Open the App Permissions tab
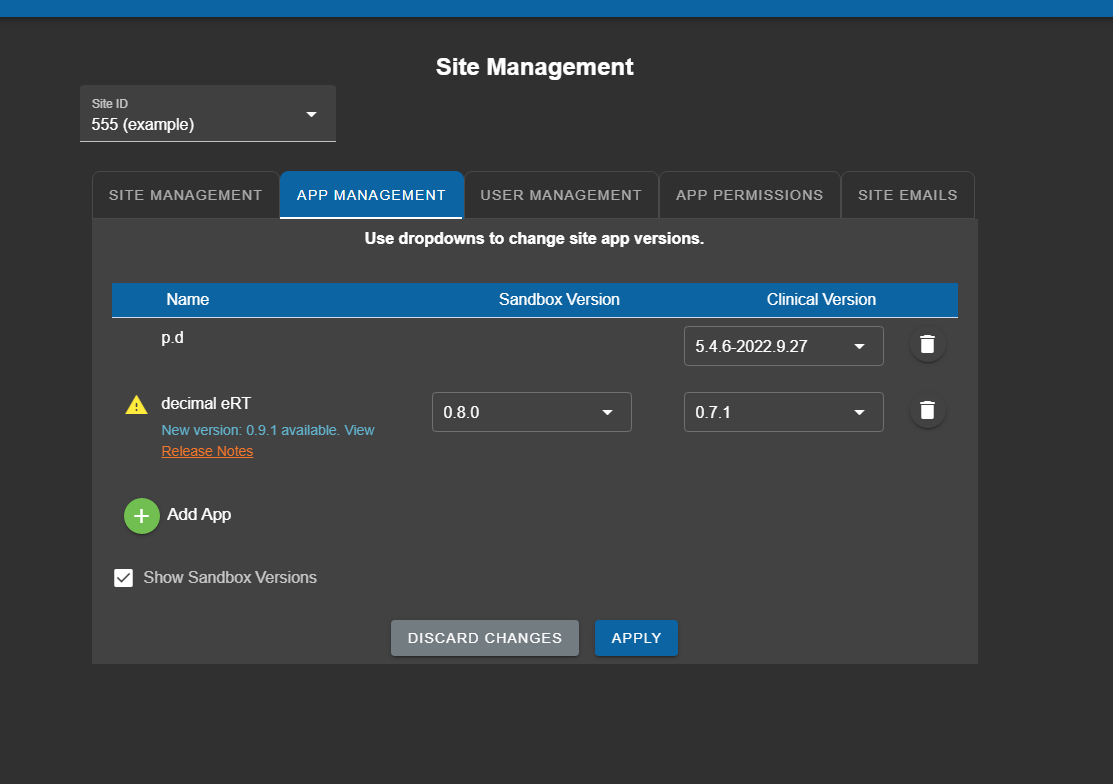 pos(750,195)
